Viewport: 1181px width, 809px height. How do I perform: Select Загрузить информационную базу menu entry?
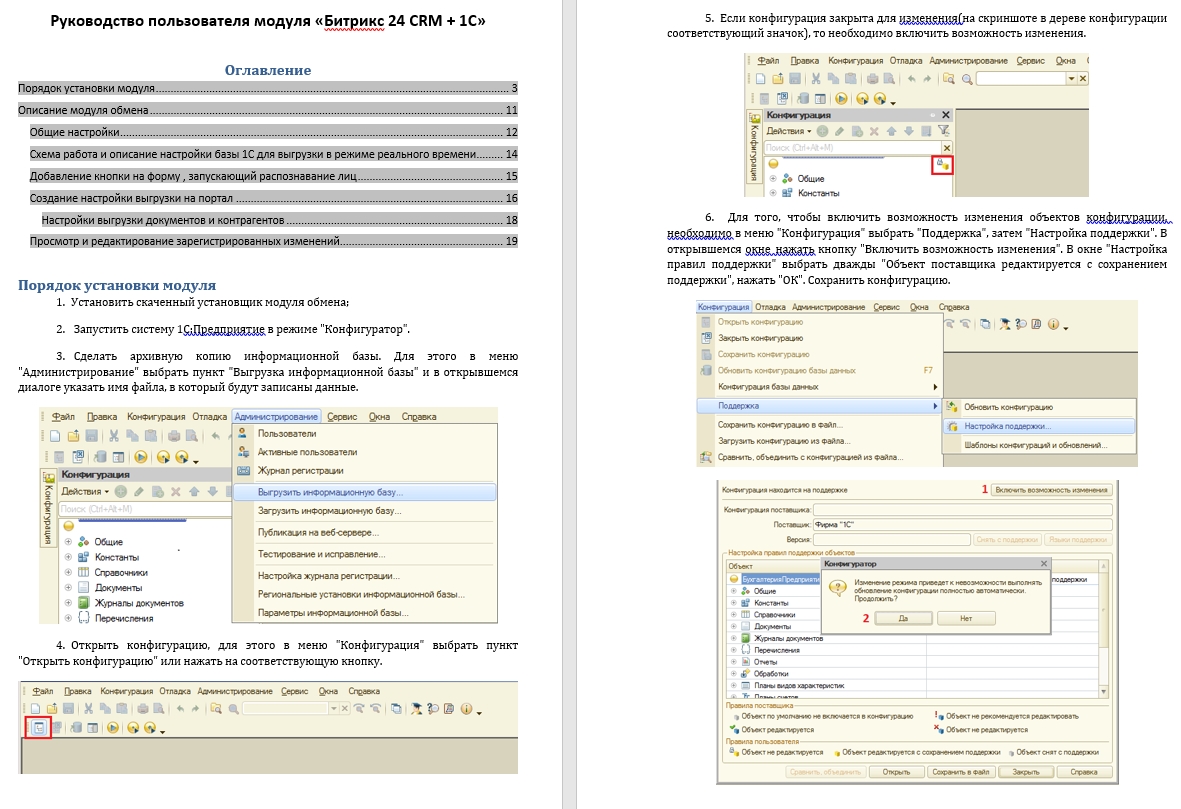tap(365, 511)
